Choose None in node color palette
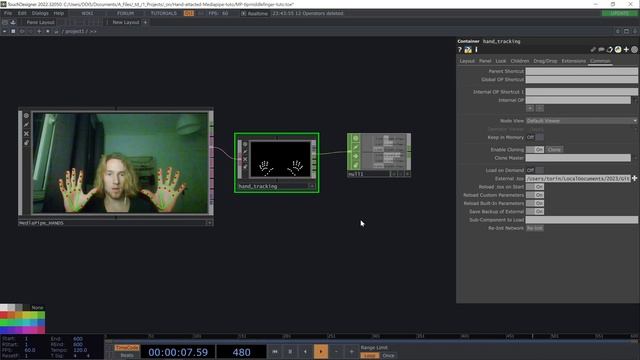The height and width of the screenshot is (360, 640). pos(37,307)
